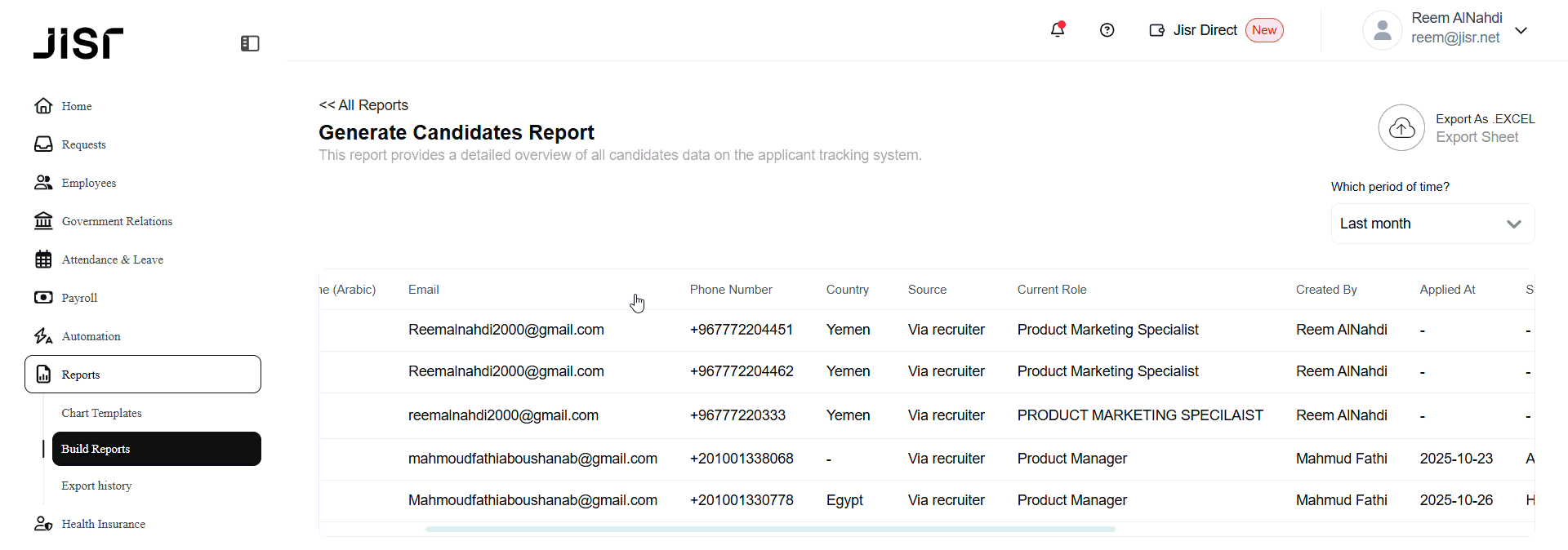The width and height of the screenshot is (1568, 550).
Task: Click the Government Relations building icon
Action: point(43,221)
